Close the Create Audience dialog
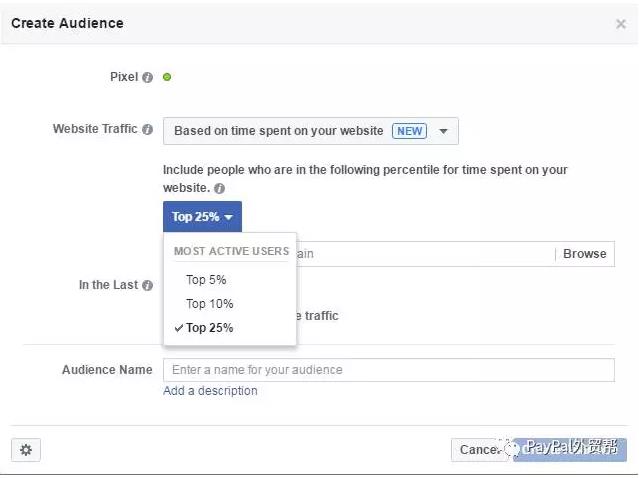 [620, 24]
